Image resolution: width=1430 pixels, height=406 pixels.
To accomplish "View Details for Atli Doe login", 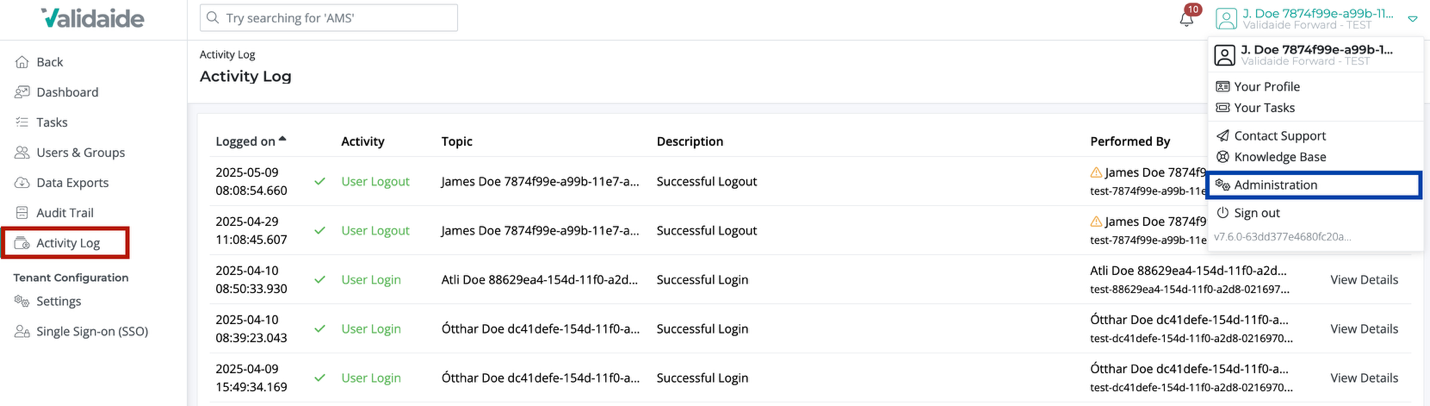I will pyautogui.click(x=1364, y=280).
